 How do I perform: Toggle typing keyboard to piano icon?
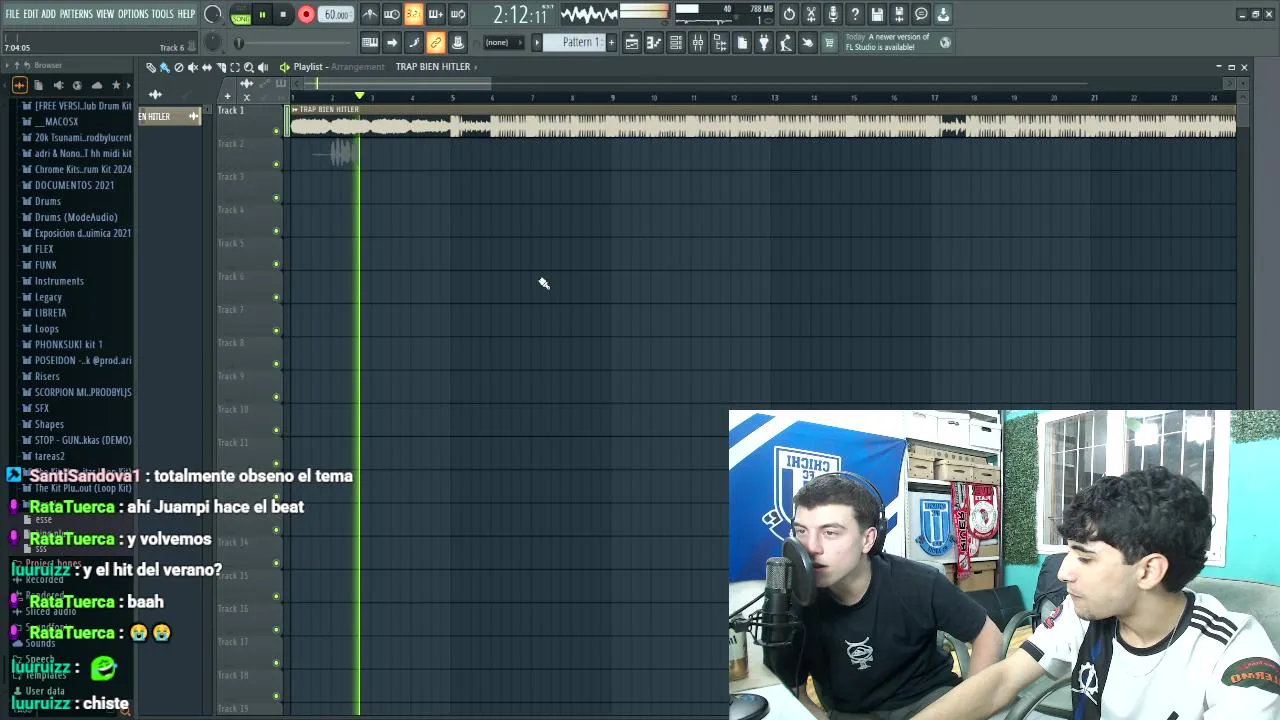370,42
